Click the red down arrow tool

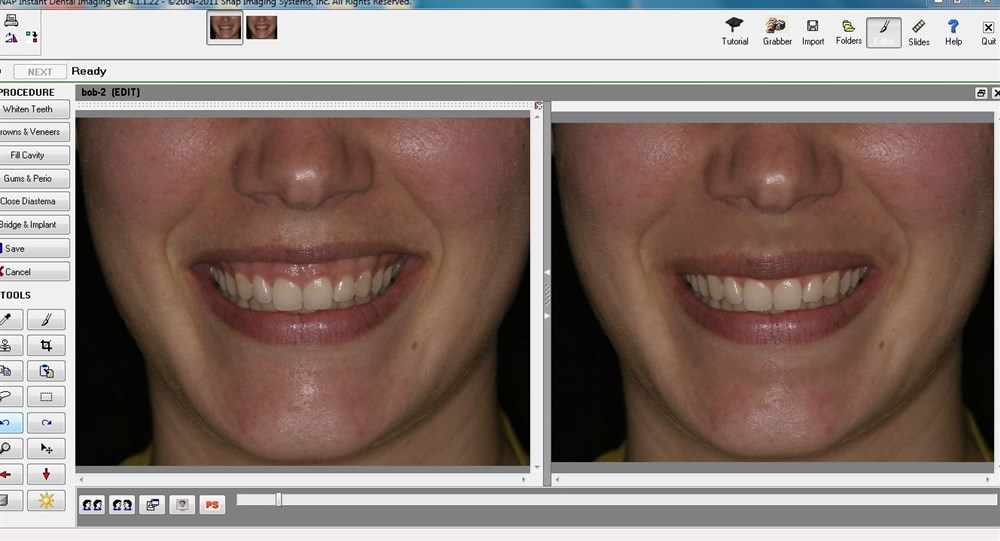pos(46,474)
